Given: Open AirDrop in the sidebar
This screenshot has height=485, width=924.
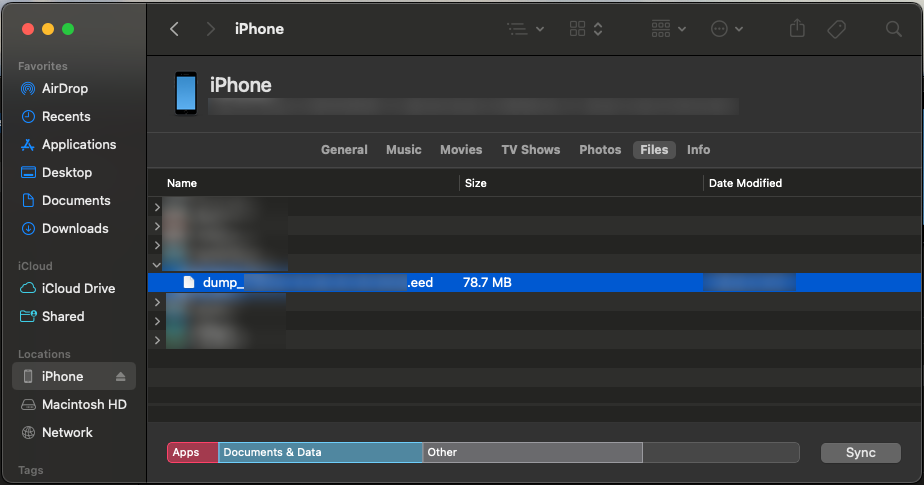Looking at the screenshot, I should [64, 88].
